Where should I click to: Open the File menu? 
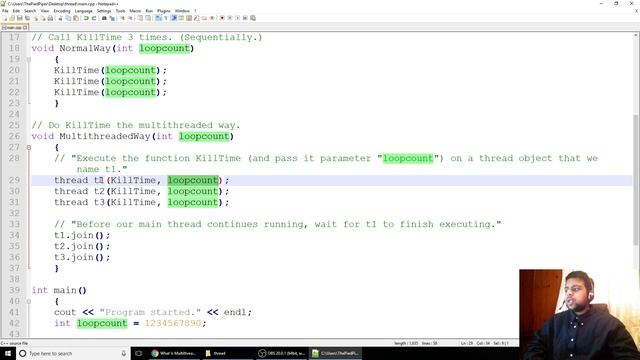[5, 11]
